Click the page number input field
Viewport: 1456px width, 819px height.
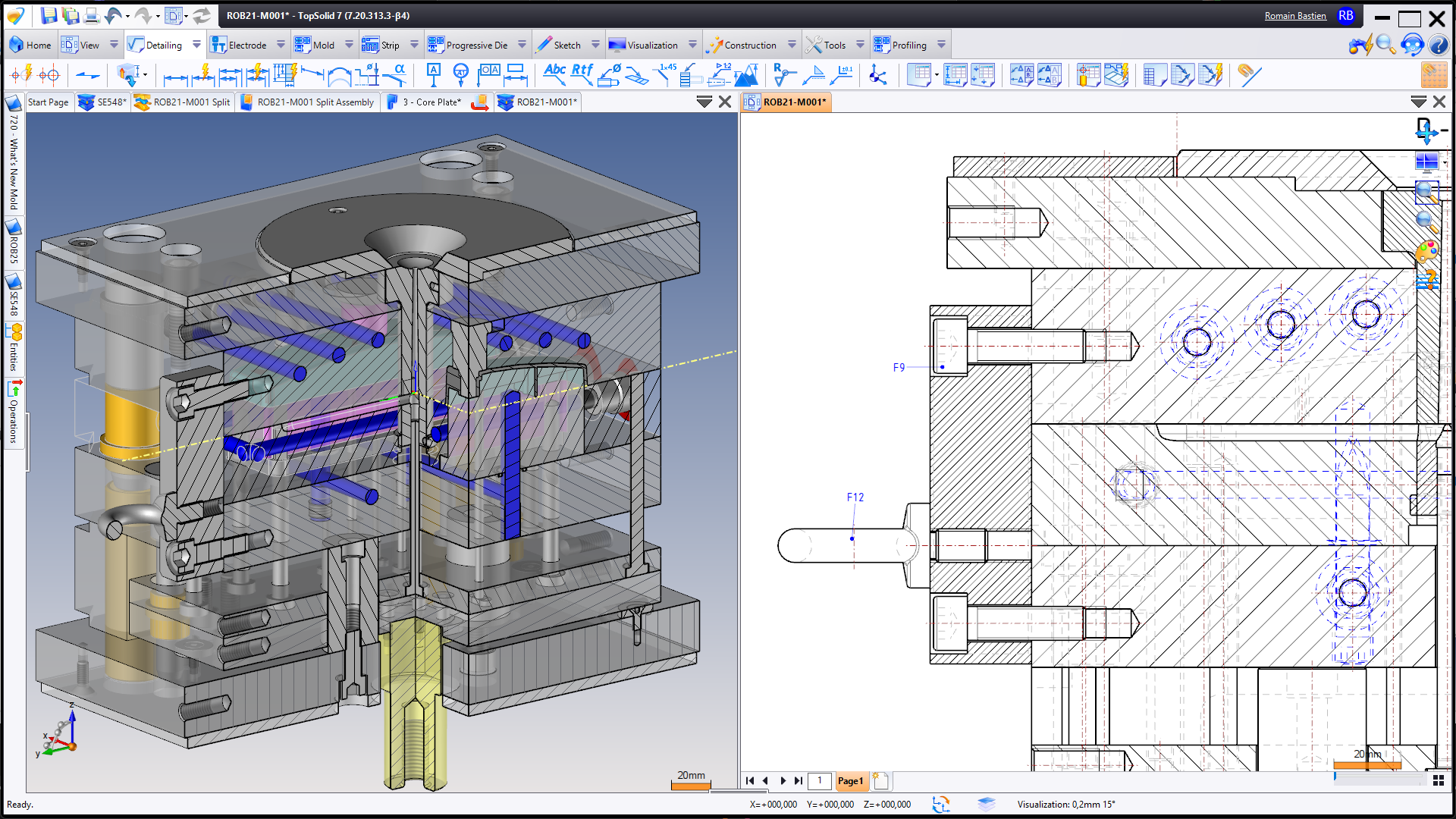819,780
